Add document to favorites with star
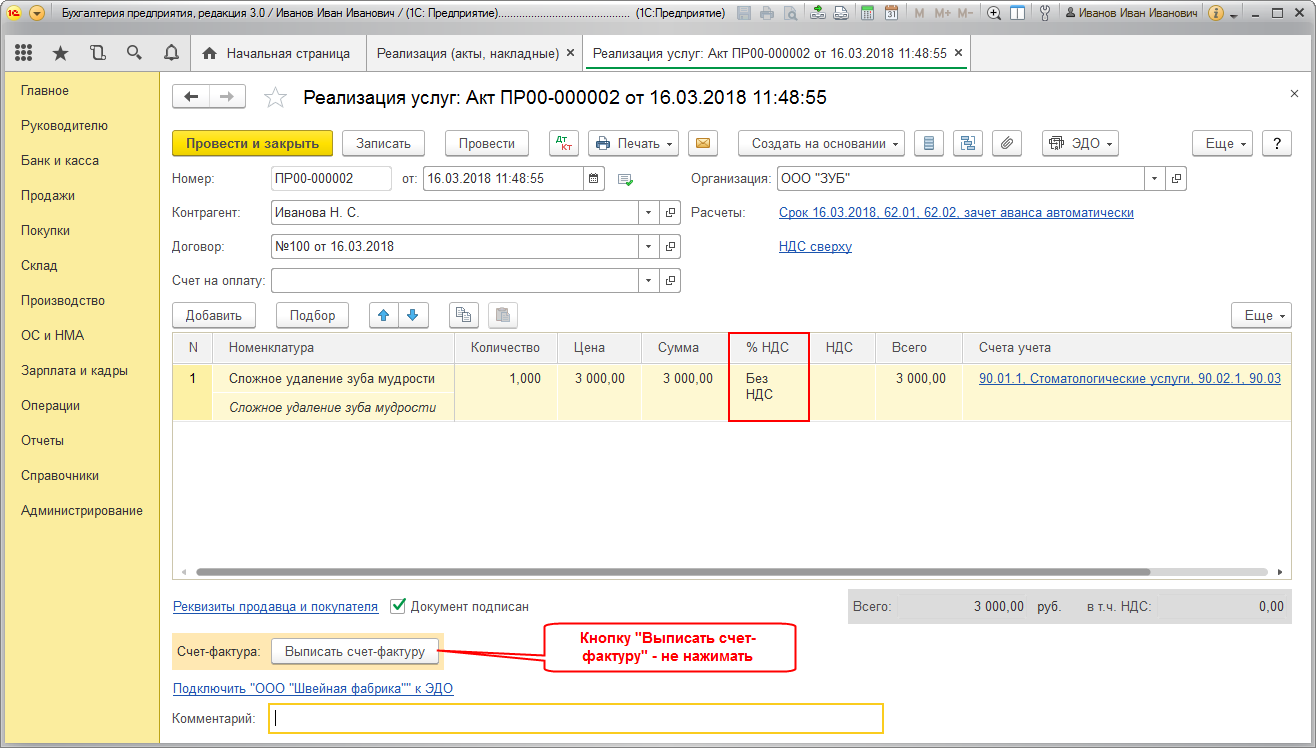Image resolution: width=1316 pixels, height=748 pixels. (275, 97)
